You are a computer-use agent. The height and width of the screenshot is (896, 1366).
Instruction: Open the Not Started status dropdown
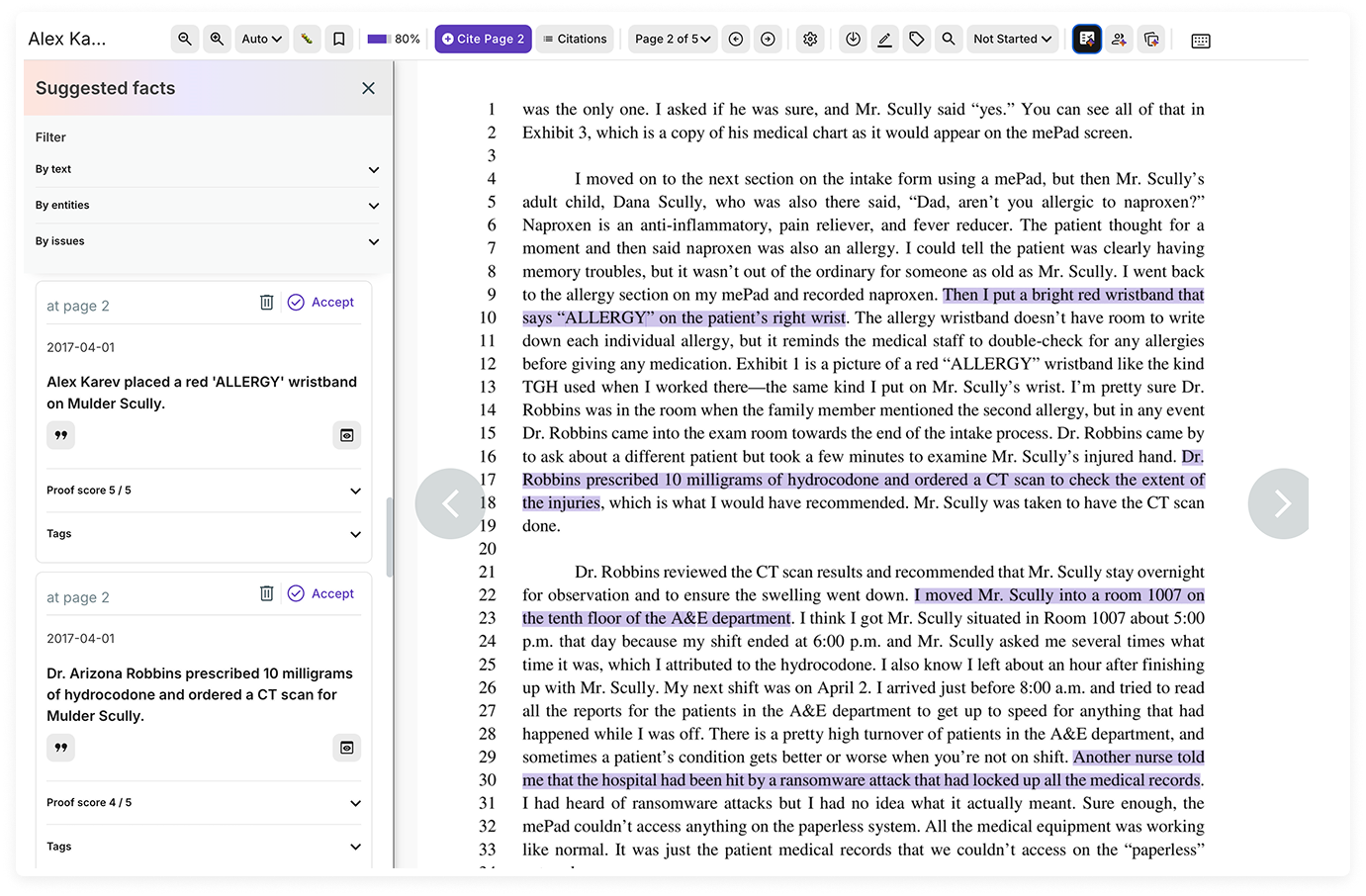pyautogui.click(x=1012, y=39)
